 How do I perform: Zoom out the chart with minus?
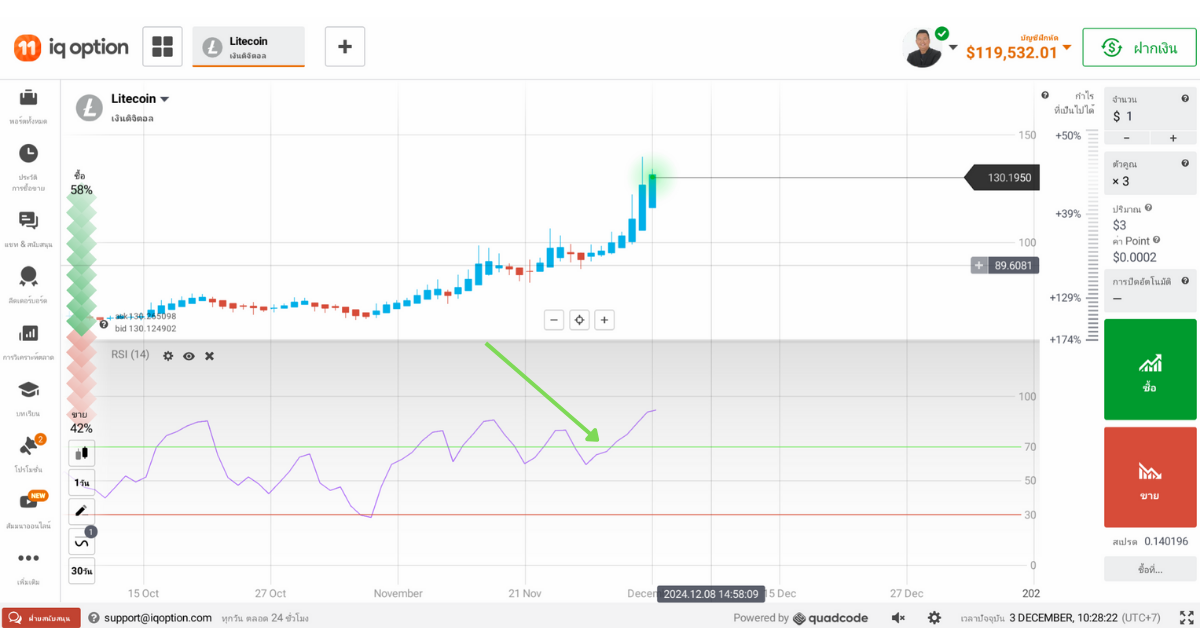(554, 320)
